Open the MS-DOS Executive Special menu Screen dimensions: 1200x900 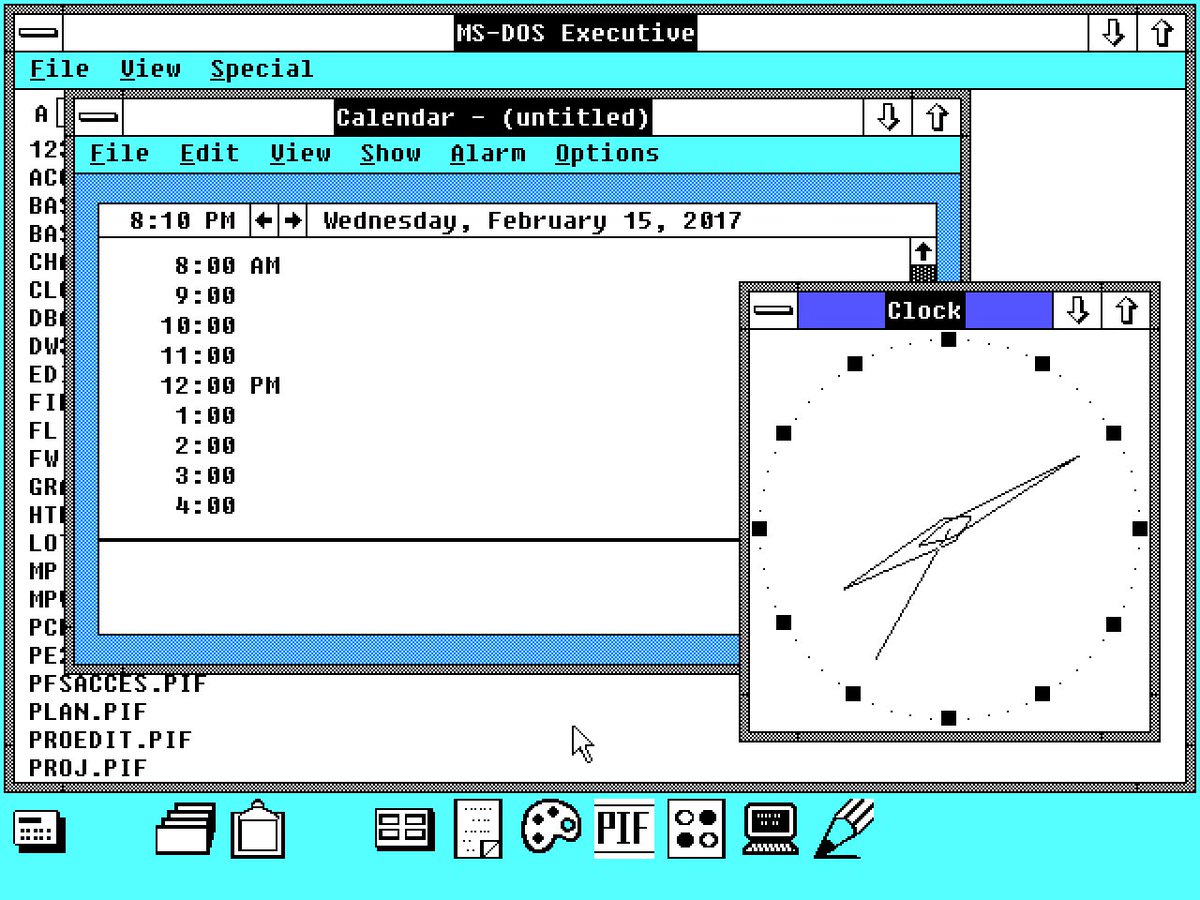click(x=262, y=70)
